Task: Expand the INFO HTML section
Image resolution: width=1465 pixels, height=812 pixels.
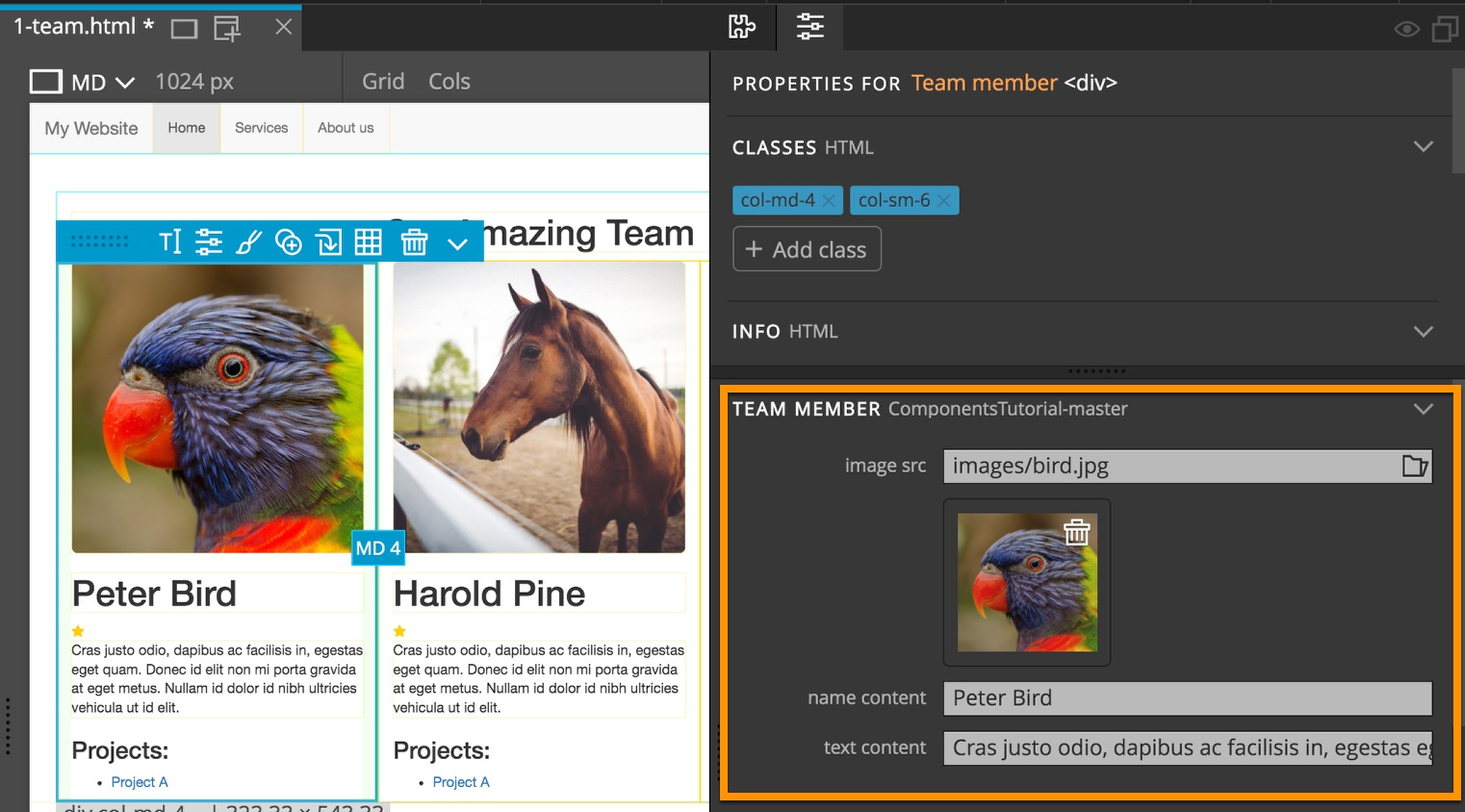Action: point(1423,331)
